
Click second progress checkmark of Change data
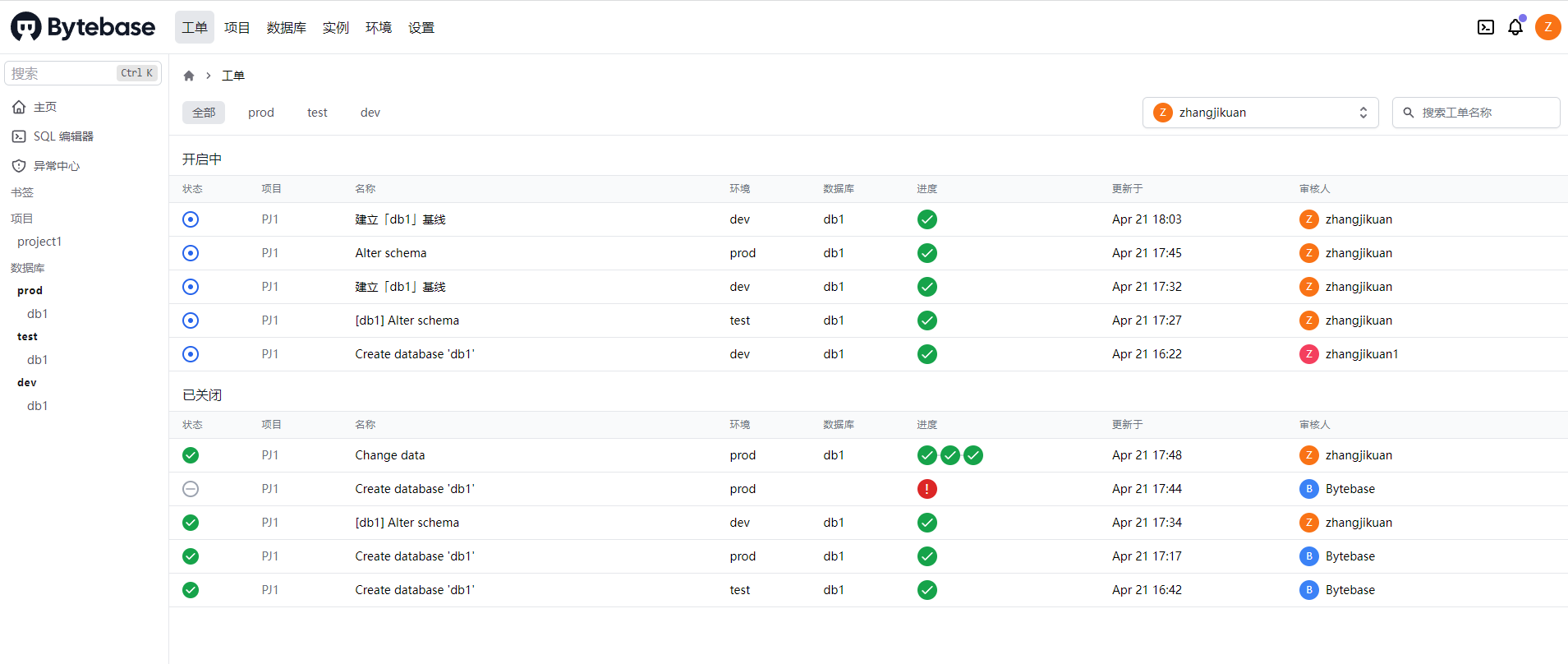point(950,455)
